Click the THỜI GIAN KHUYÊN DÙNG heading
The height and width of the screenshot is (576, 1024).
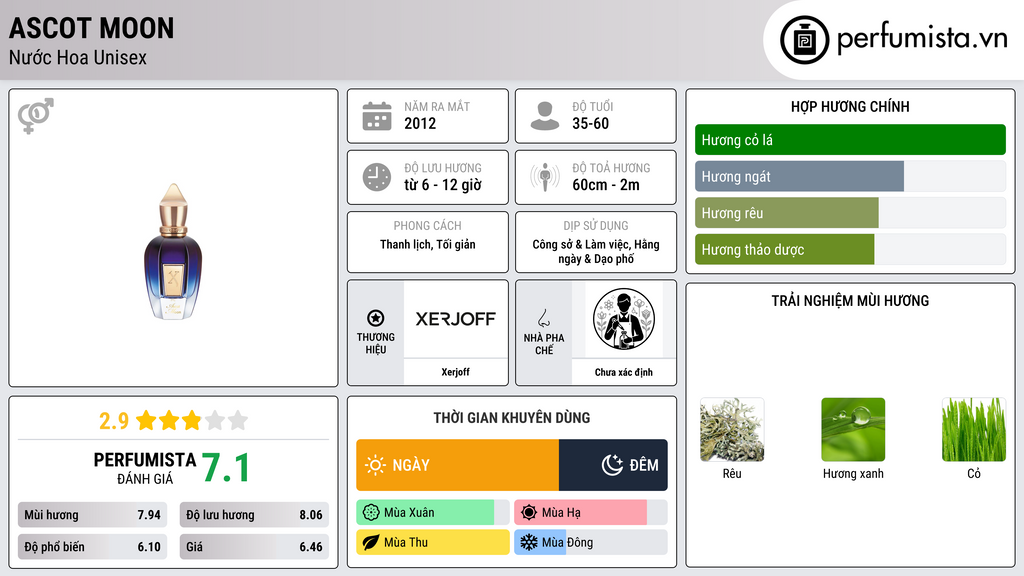coord(512,417)
